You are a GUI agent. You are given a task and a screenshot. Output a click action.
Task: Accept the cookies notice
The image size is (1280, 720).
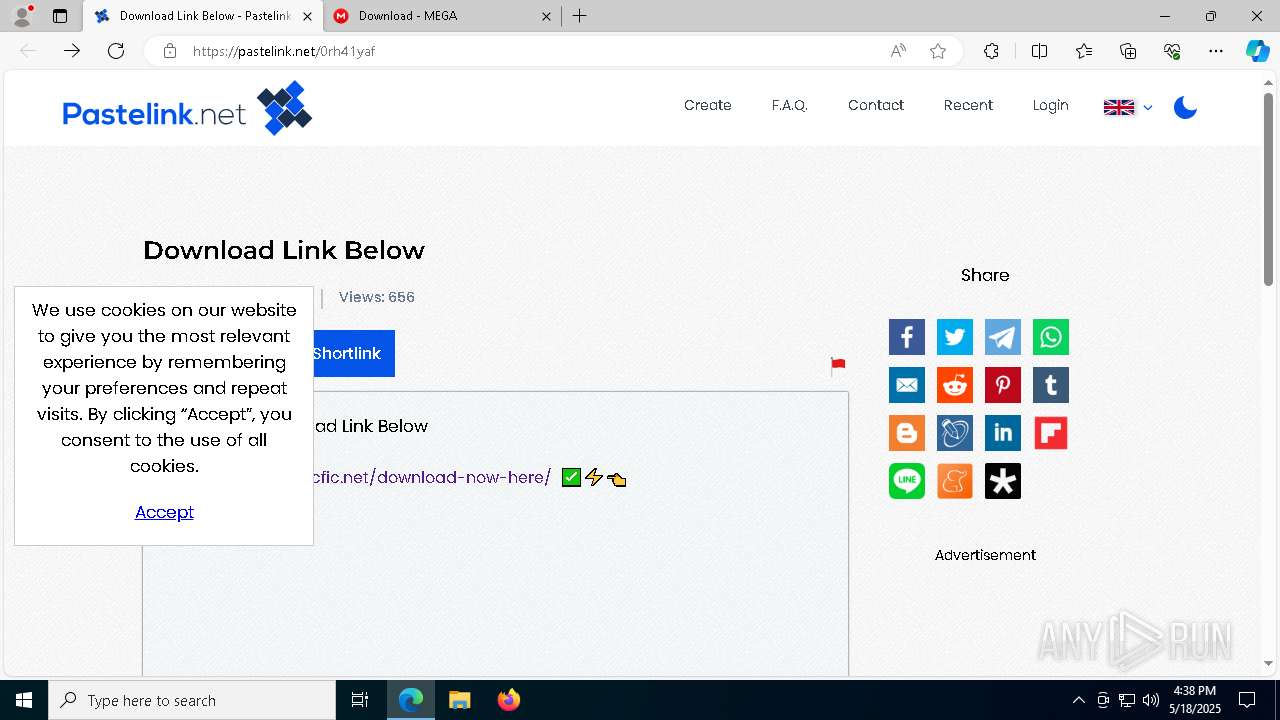[164, 512]
